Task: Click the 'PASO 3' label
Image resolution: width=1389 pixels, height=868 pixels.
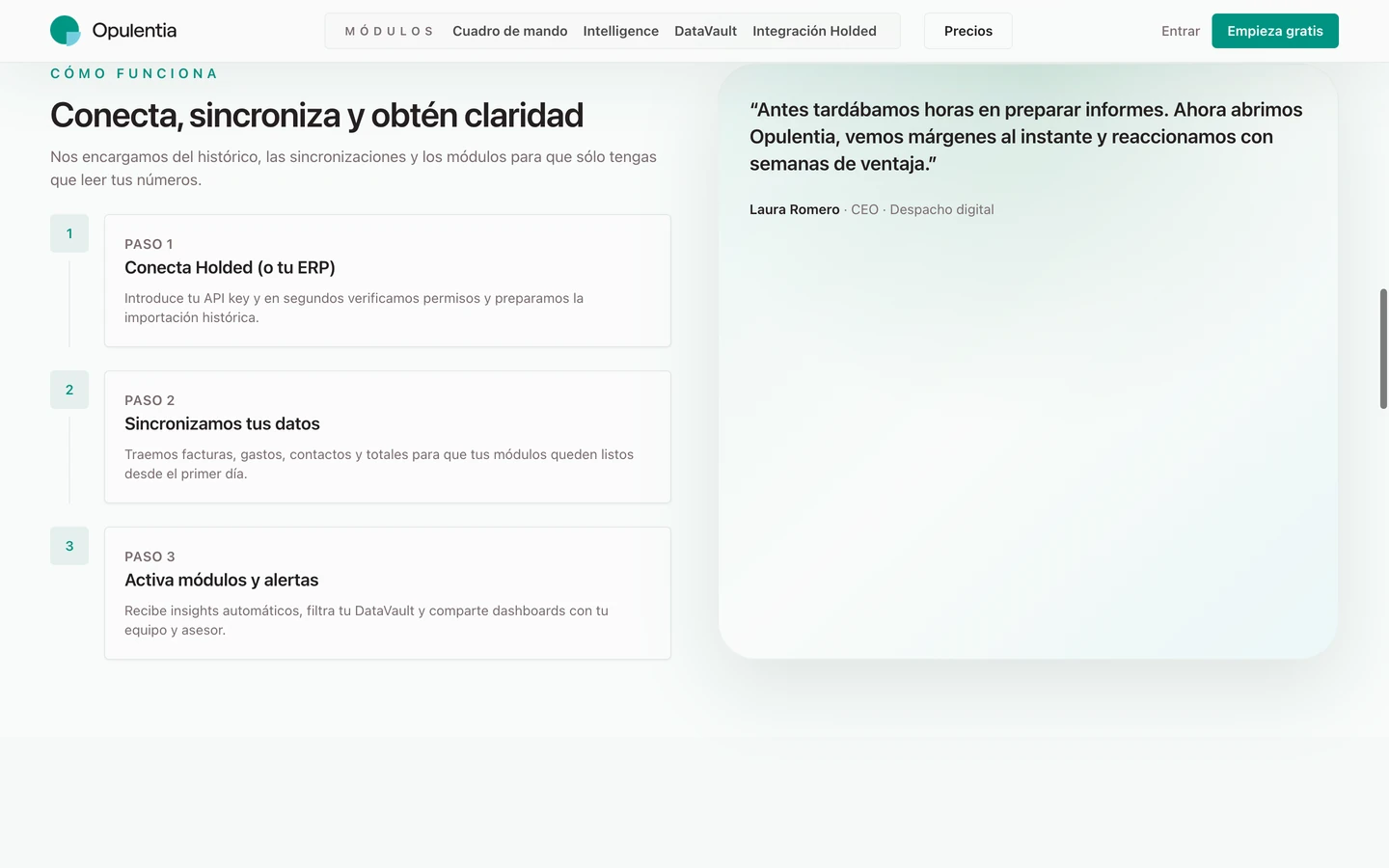Action: (150, 556)
